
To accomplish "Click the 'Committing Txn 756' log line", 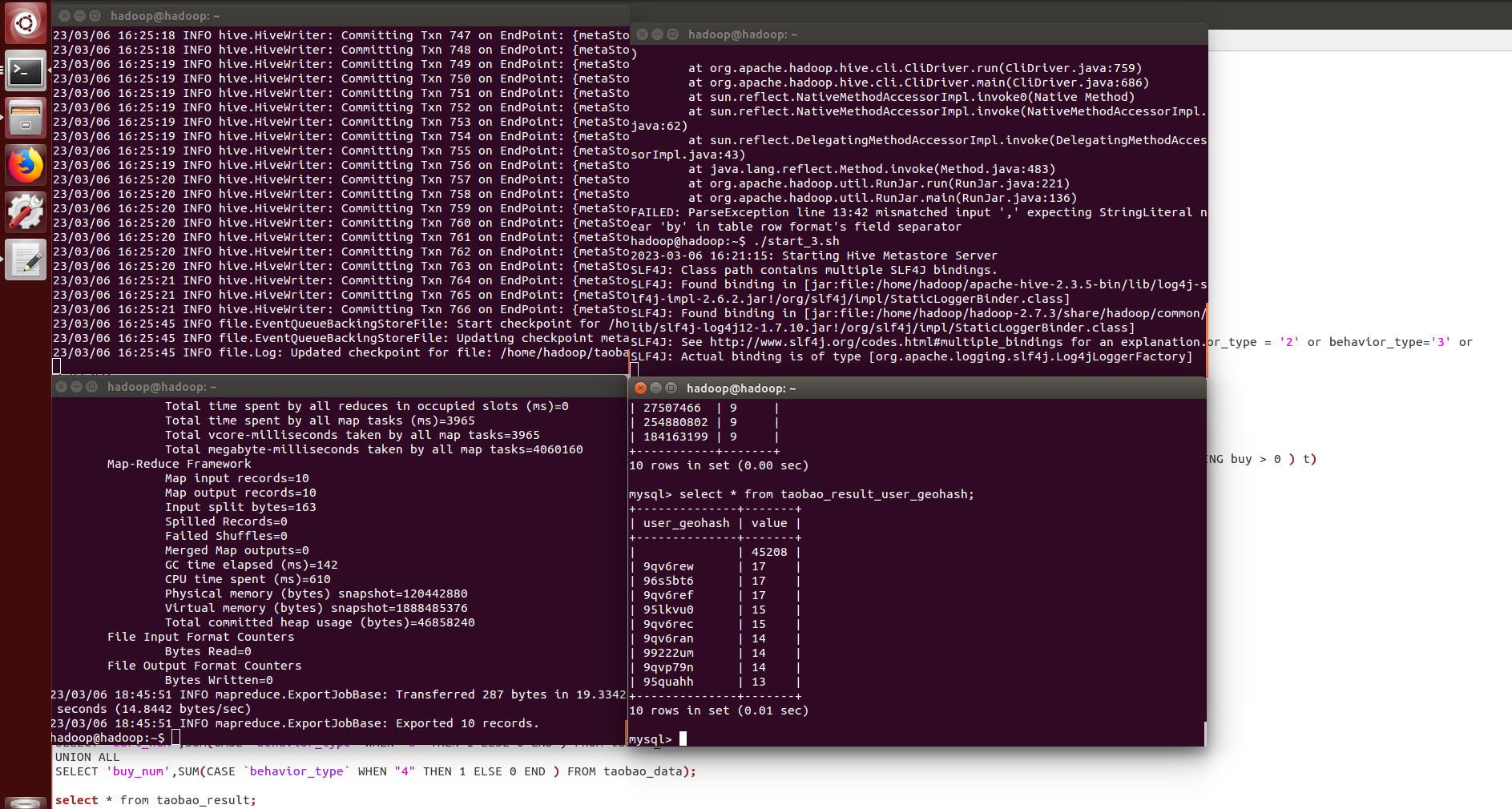I will click(x=341, y=165).
